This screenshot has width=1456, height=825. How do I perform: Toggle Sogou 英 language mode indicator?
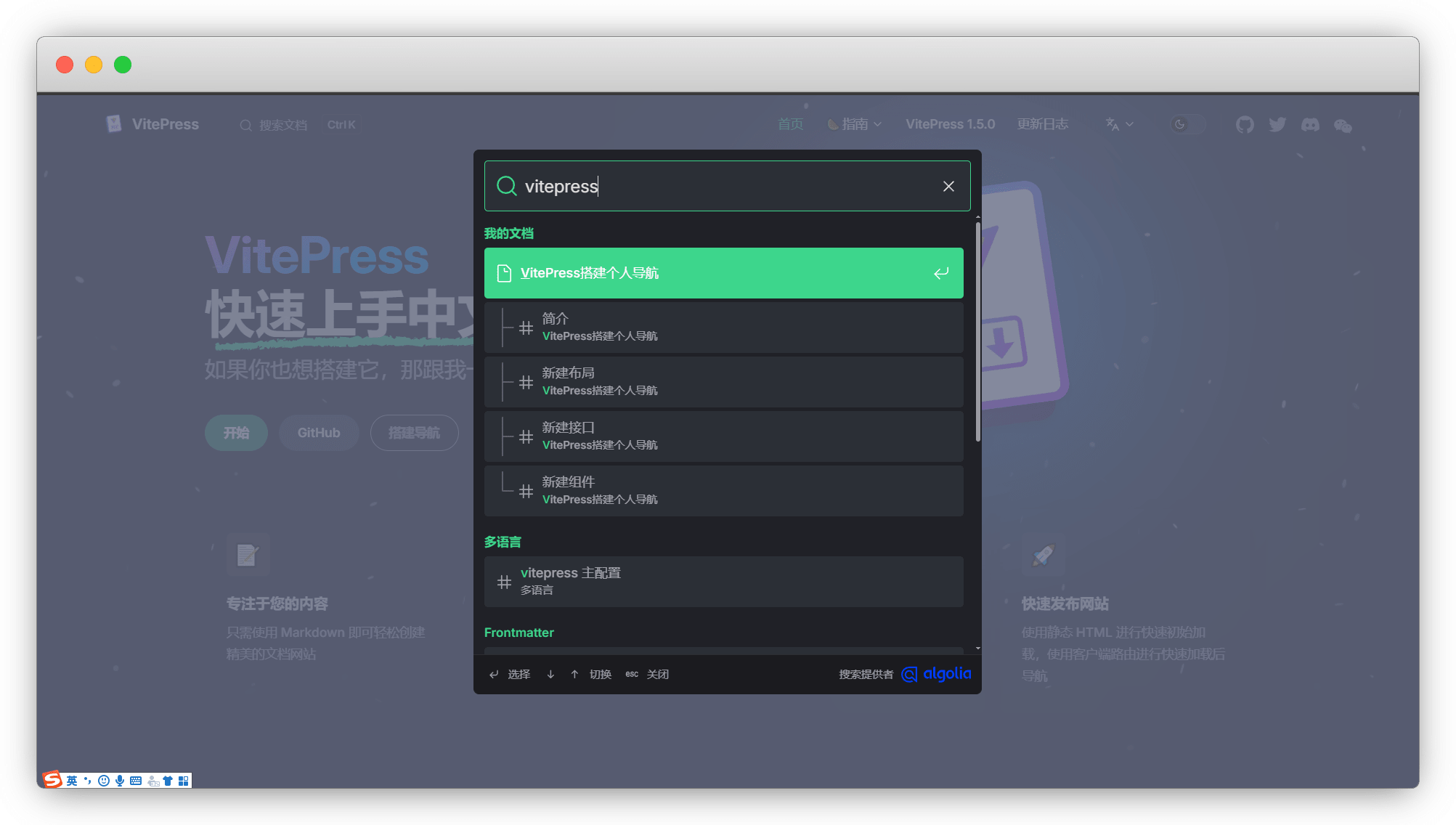(72, 781)
